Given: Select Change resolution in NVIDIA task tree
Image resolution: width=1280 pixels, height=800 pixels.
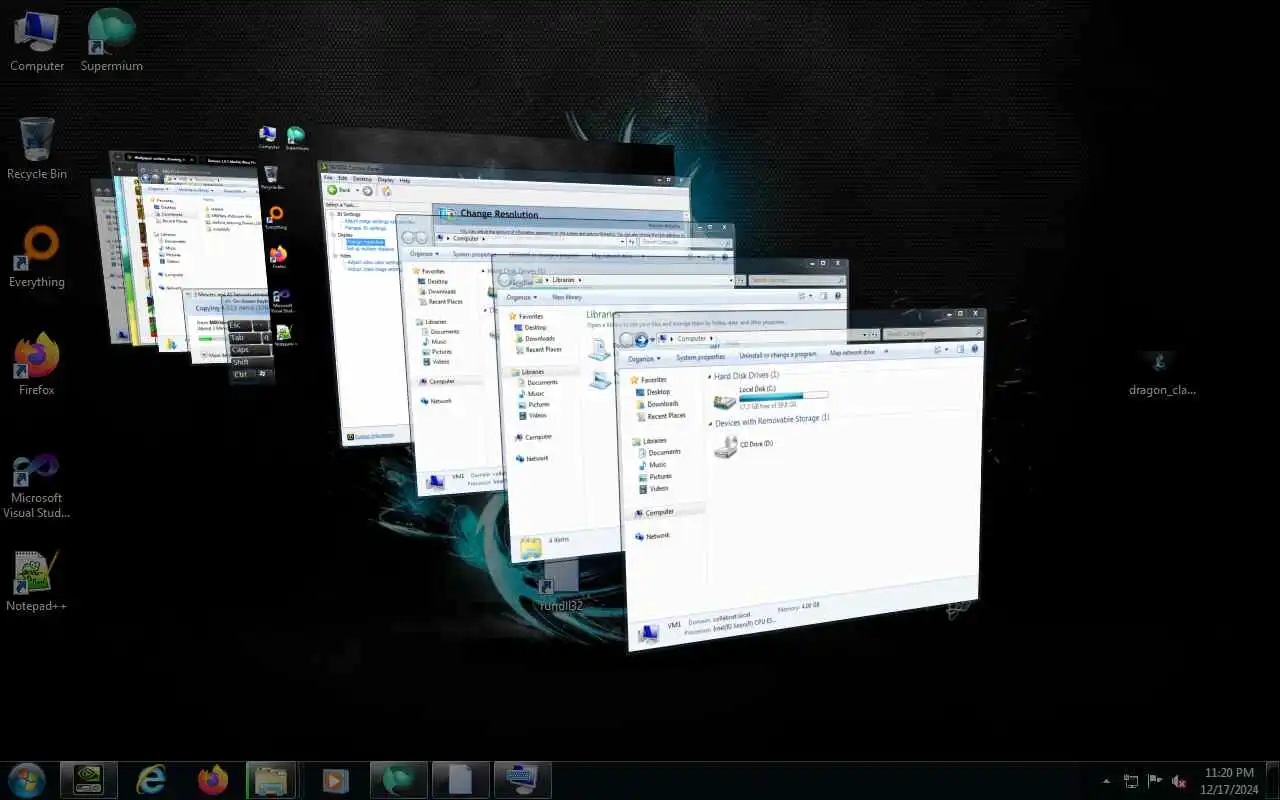Looking at the screenshot, I should 365,242.
